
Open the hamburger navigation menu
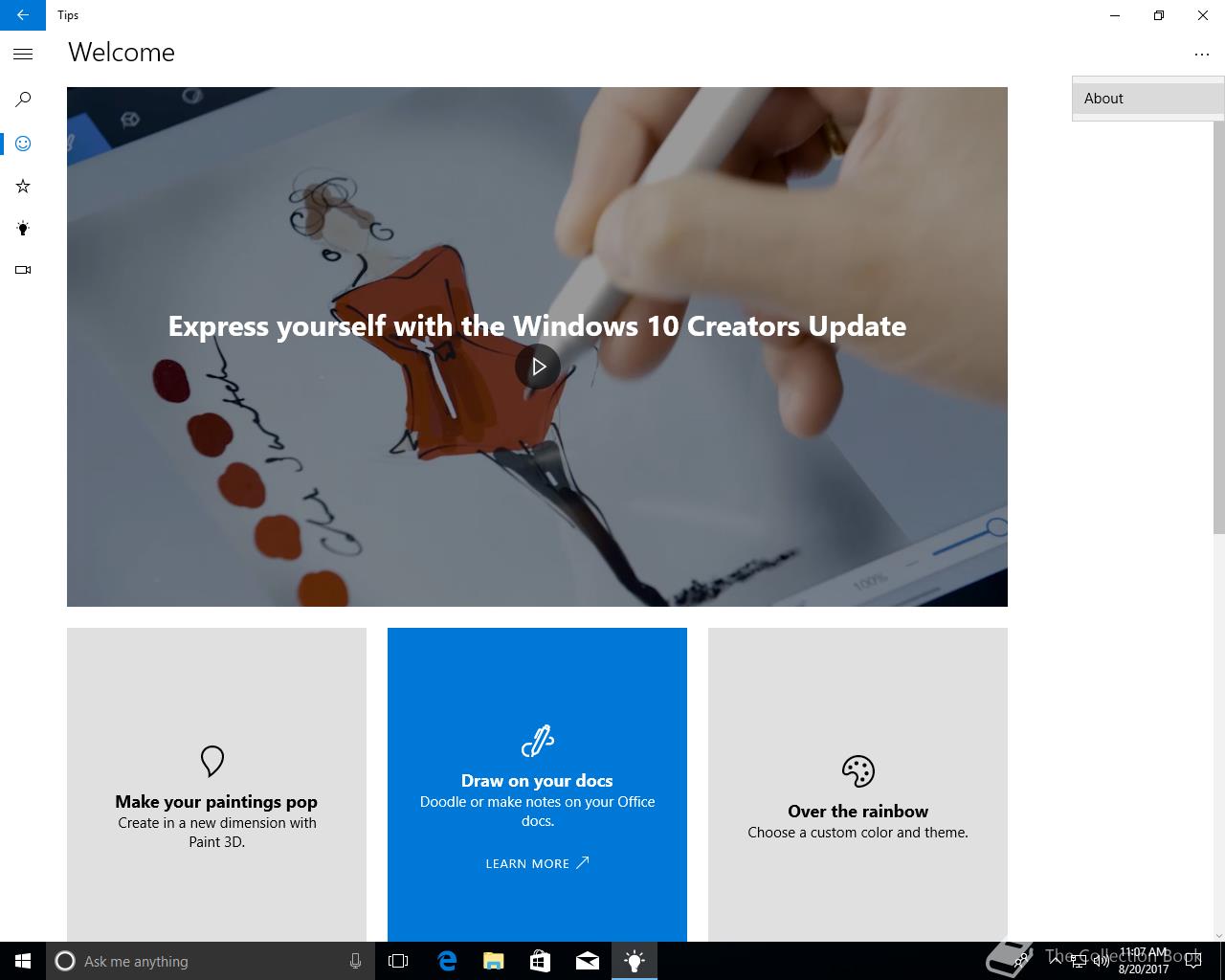click(x=23, y=55)
